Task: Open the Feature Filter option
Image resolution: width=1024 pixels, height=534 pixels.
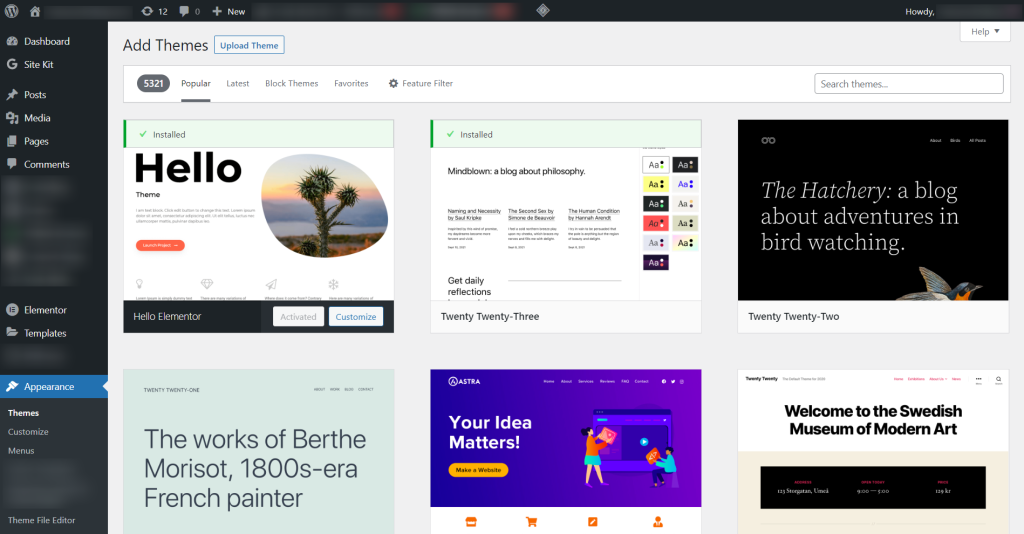Action: coord(421,84)
